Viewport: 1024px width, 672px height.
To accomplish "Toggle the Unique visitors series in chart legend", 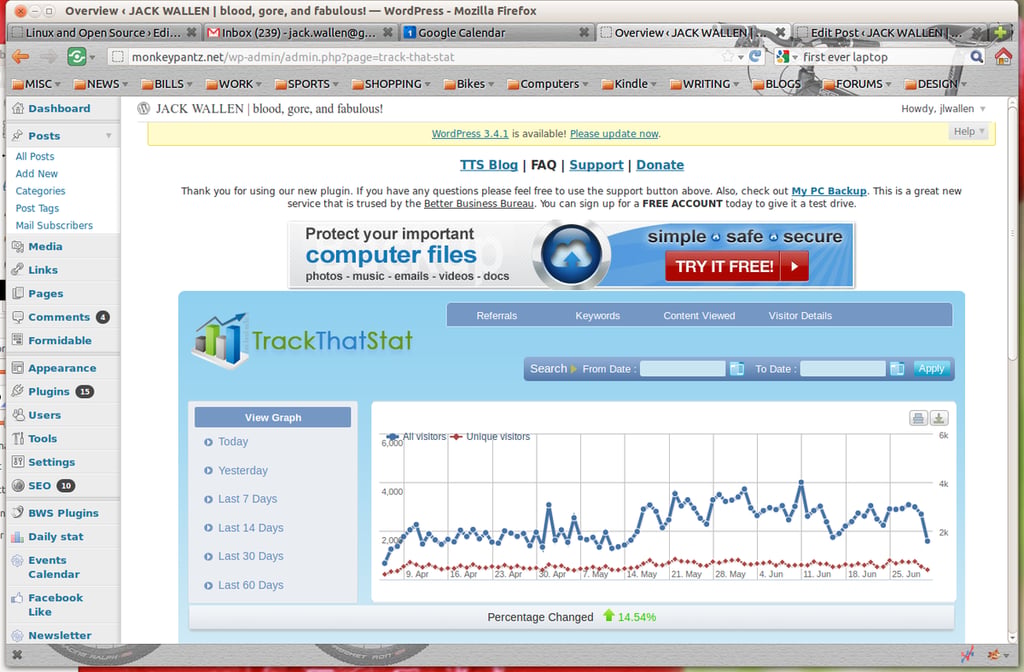I will 490,436.
